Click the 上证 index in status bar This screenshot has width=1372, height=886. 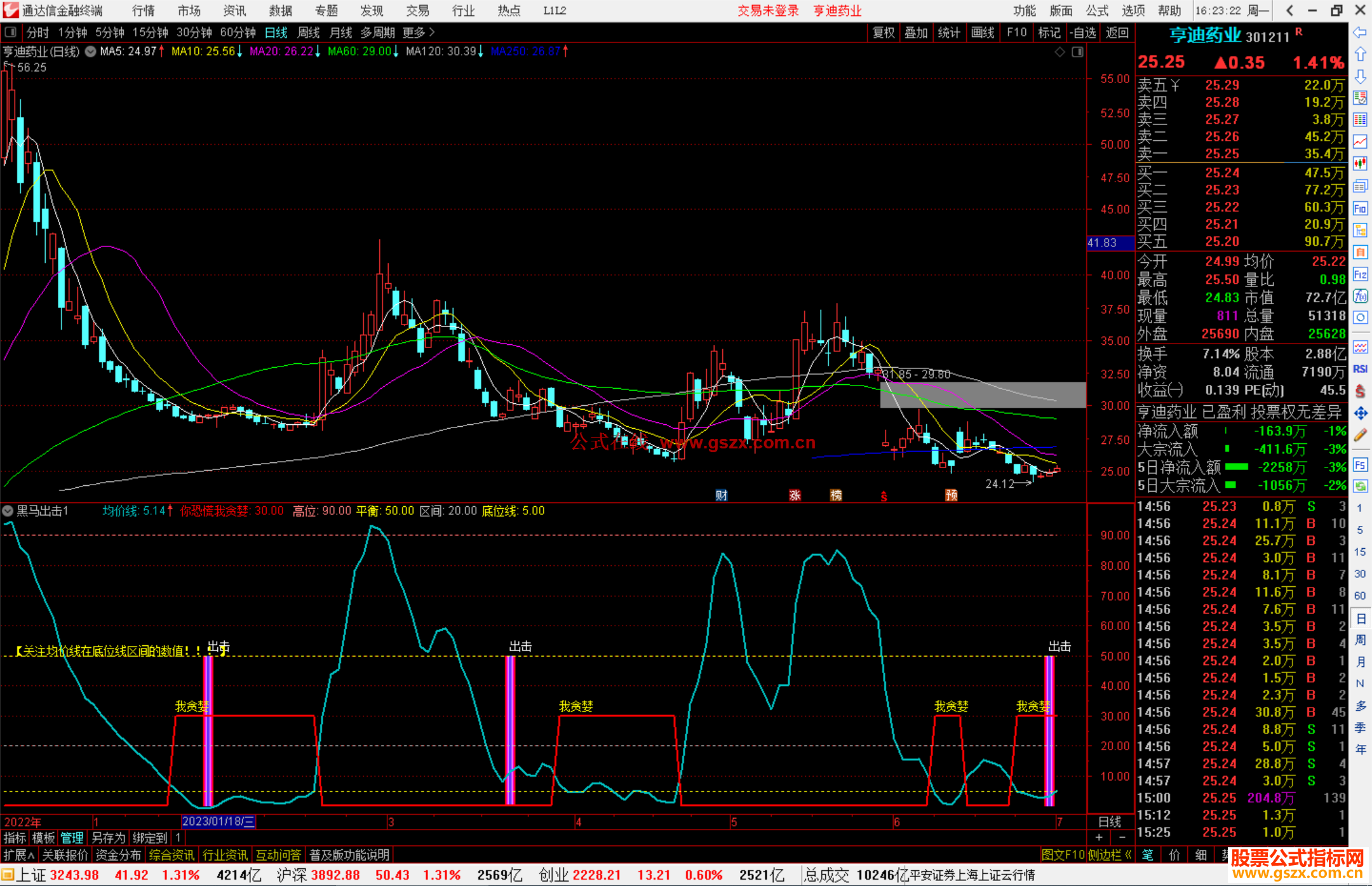point(30,875)
